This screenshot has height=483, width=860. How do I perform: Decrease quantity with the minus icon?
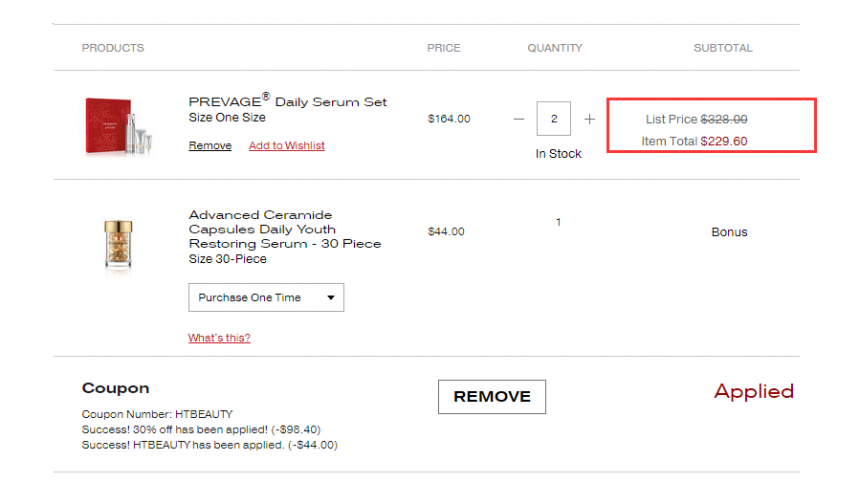(x=519, y=119)
